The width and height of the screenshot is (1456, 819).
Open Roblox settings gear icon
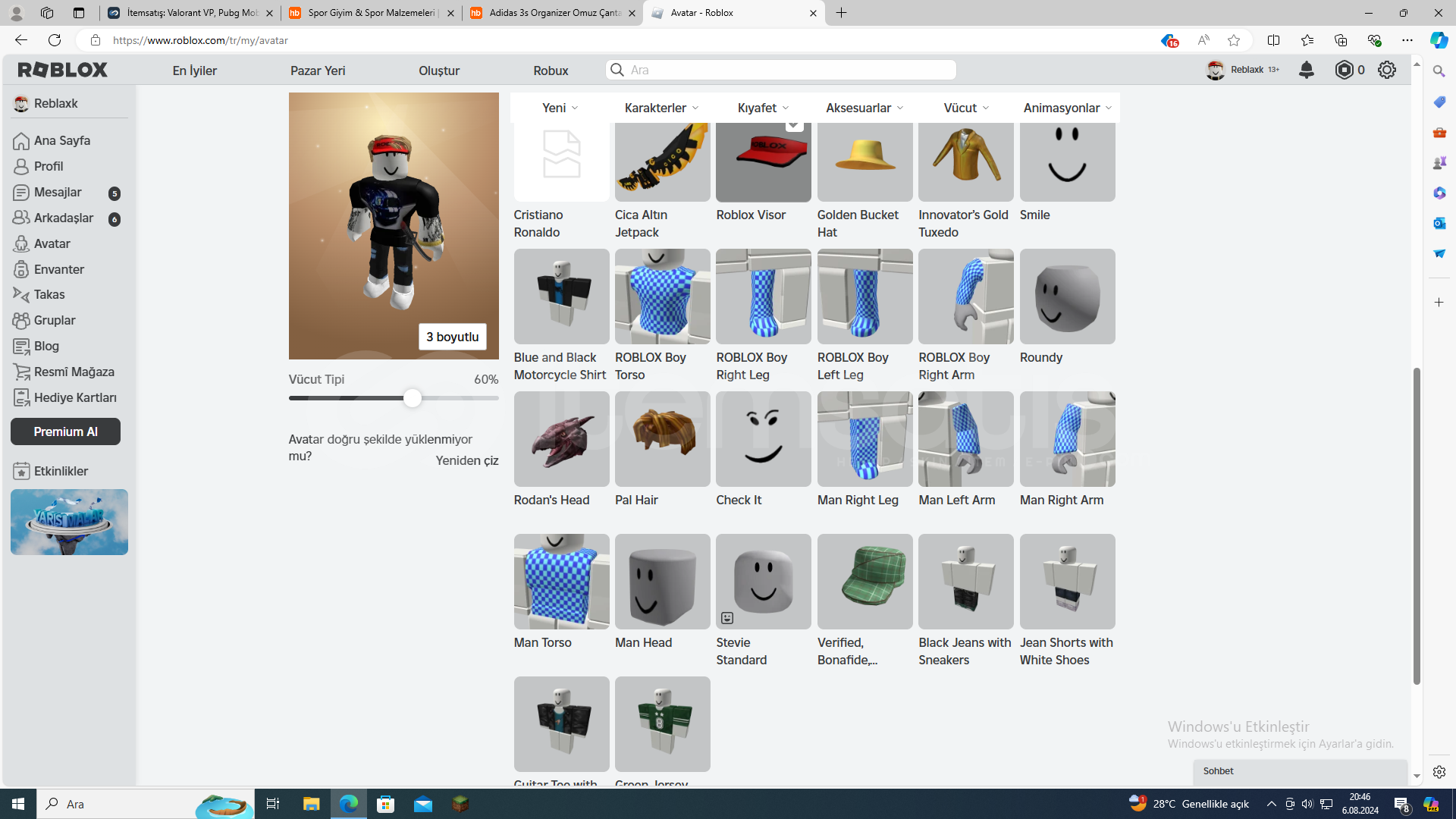point(1387,70)
